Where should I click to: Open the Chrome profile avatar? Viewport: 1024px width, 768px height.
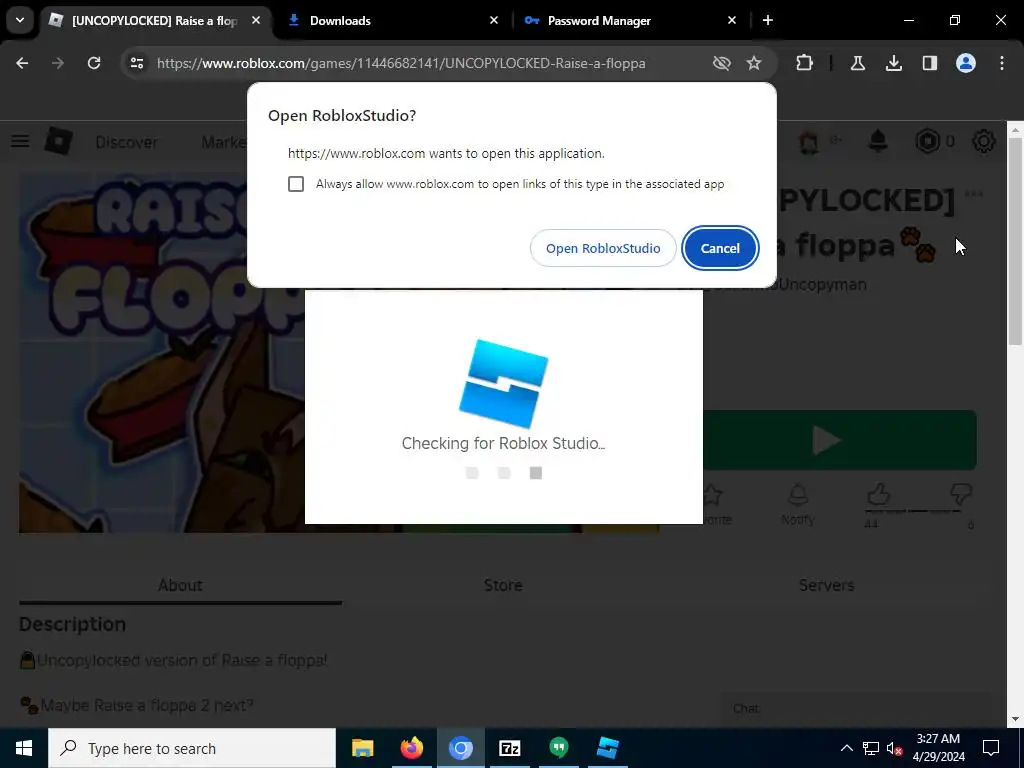click(x=965, y=63)
